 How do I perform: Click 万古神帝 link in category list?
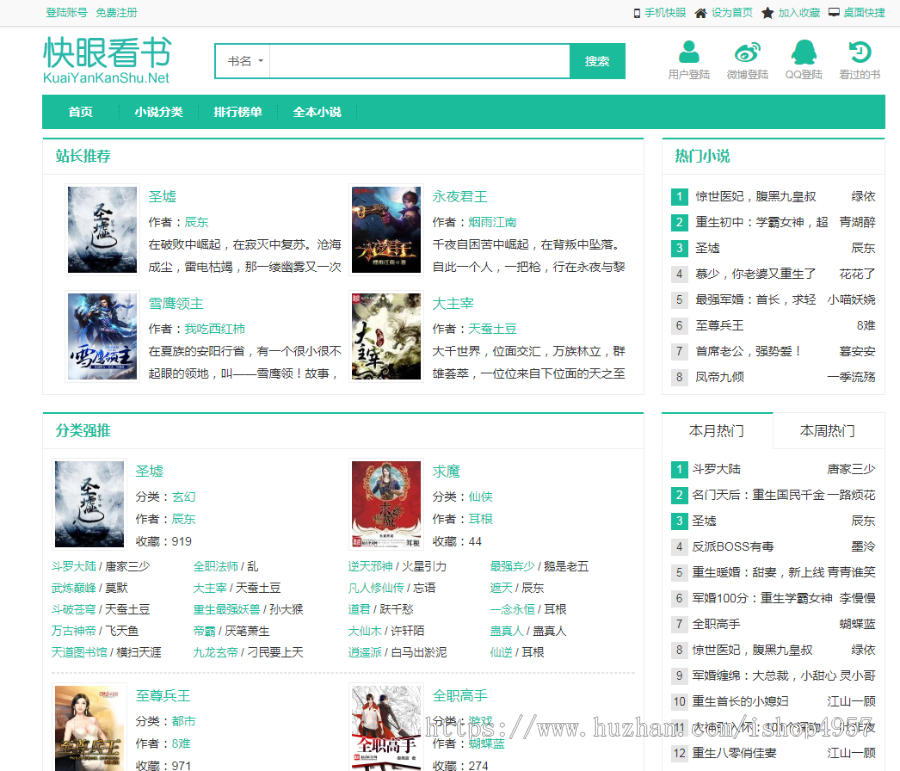(73, 631)
